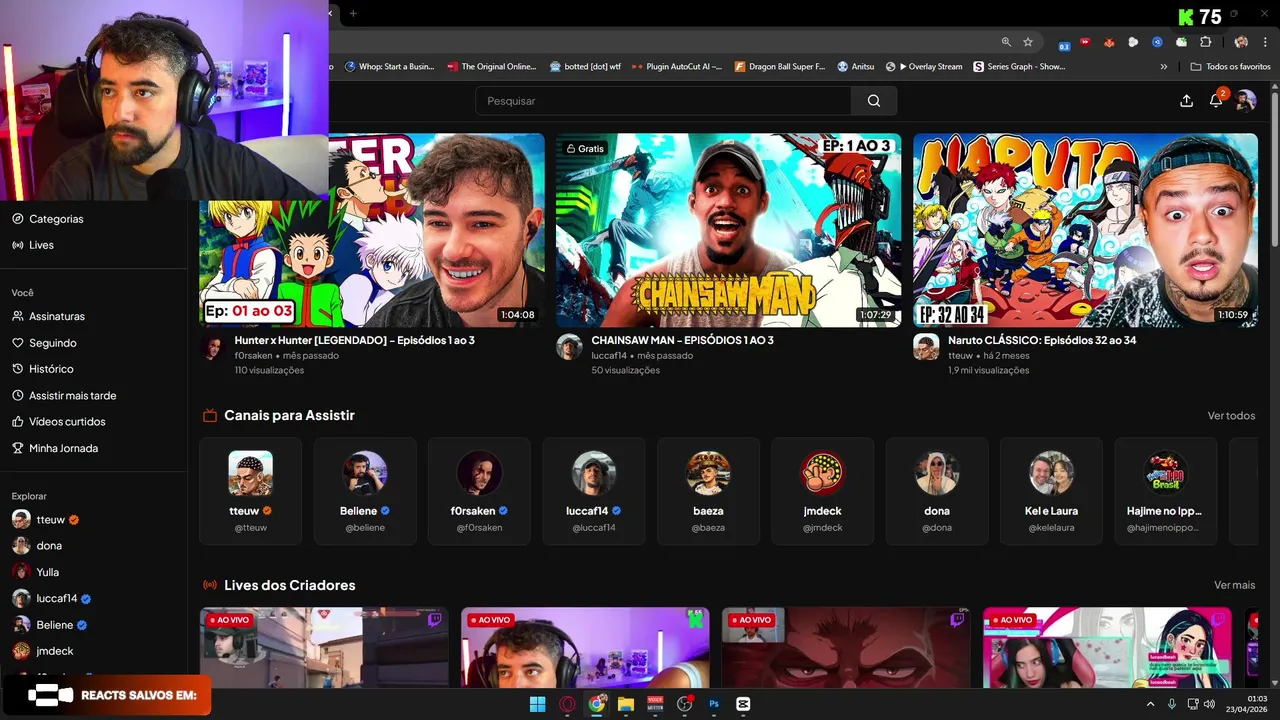Click the Chrome profile picture in the toolbar
The height and width of the screenshot is (720, 1280).
click(1241, 42)
